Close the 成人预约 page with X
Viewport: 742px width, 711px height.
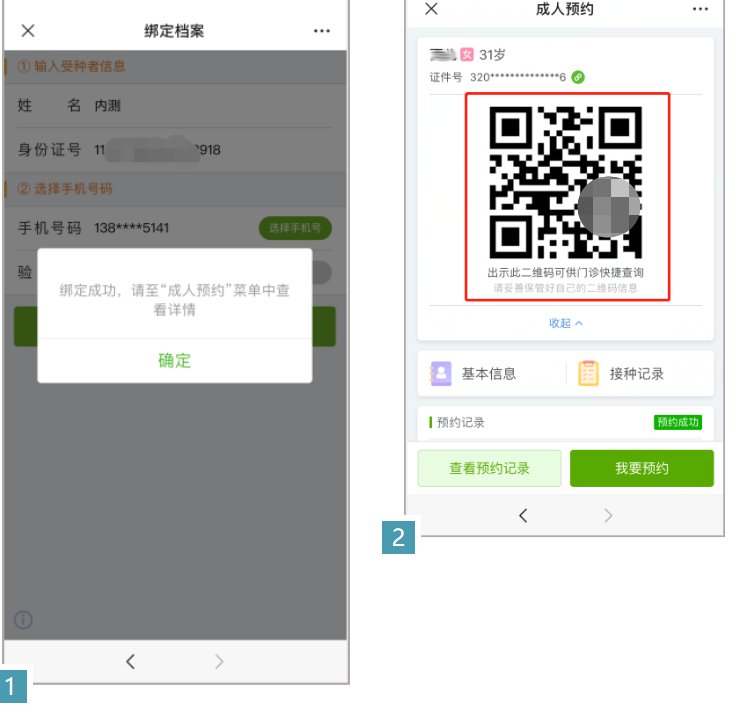tap(431, 9)
